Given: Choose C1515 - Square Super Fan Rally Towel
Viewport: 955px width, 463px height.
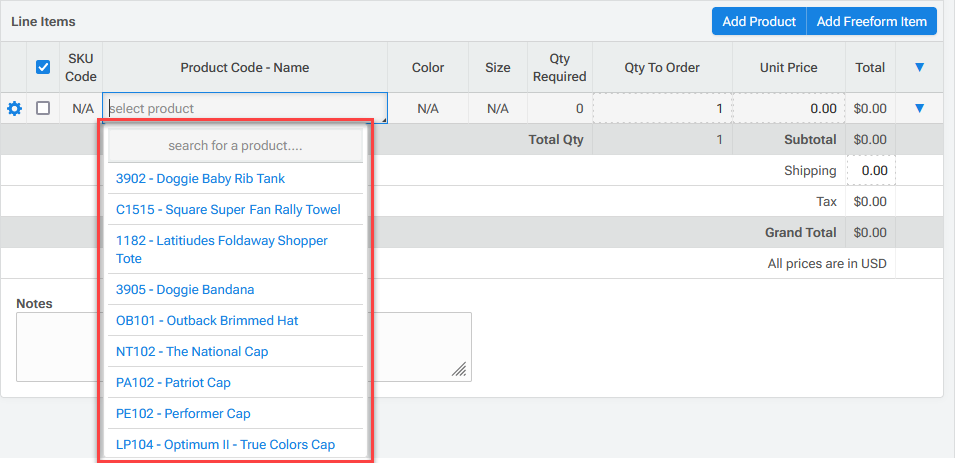Looking at the screenshot, I should [228, 210].
